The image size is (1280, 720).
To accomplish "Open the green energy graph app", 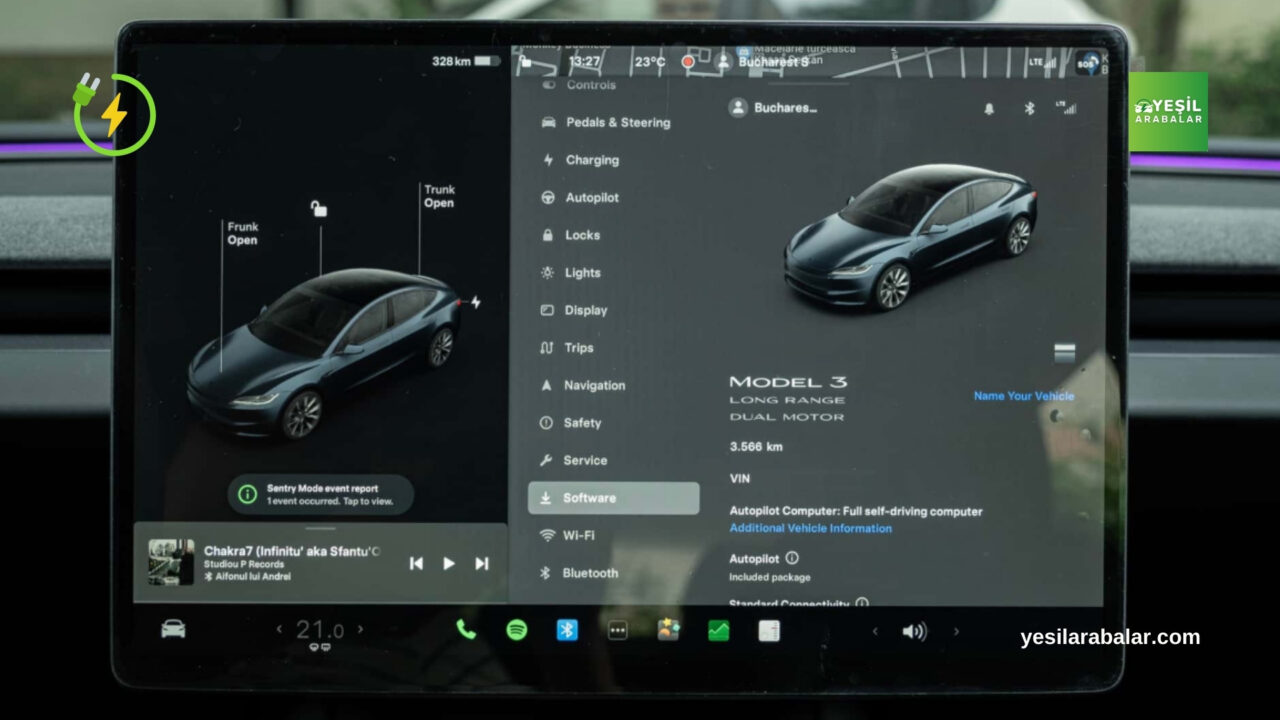I will point(718,631).
